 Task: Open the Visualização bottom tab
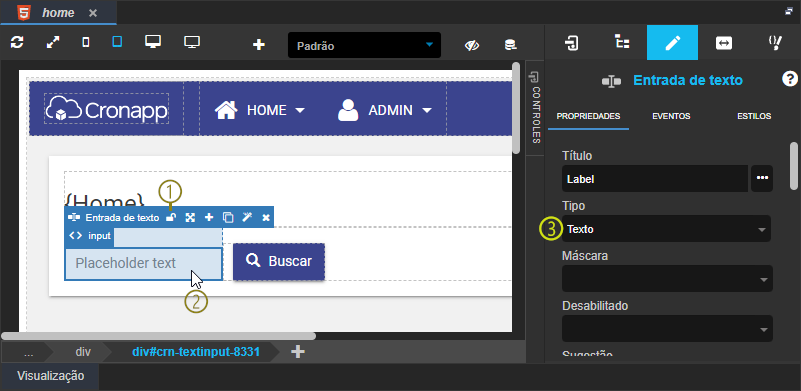pos(51,376)
